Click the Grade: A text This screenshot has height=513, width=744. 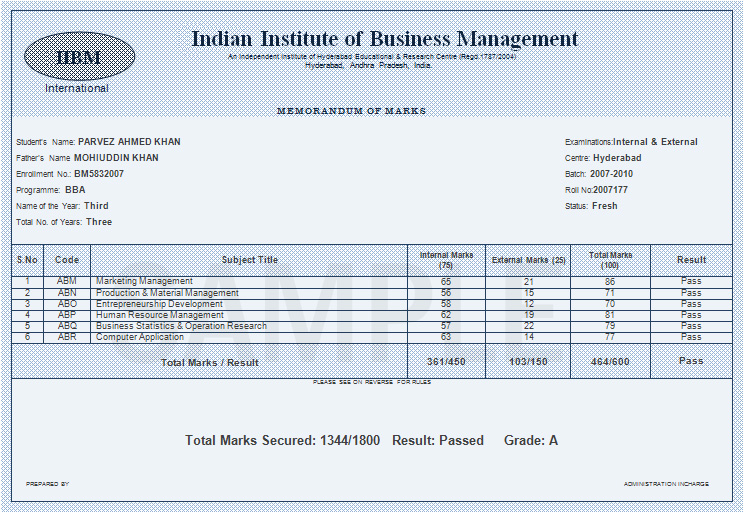click(x=531, y=440)
